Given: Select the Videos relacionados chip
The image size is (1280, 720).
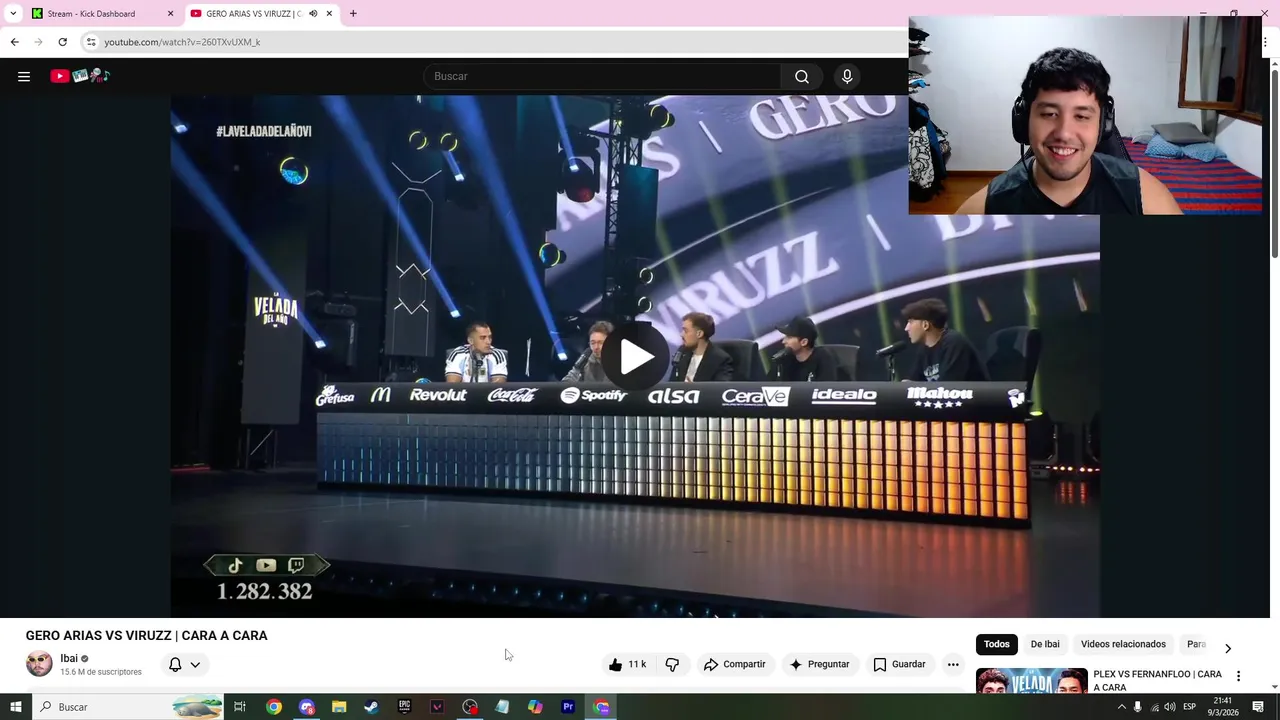Looking at the screenshot, I should tap(1123, 644).
